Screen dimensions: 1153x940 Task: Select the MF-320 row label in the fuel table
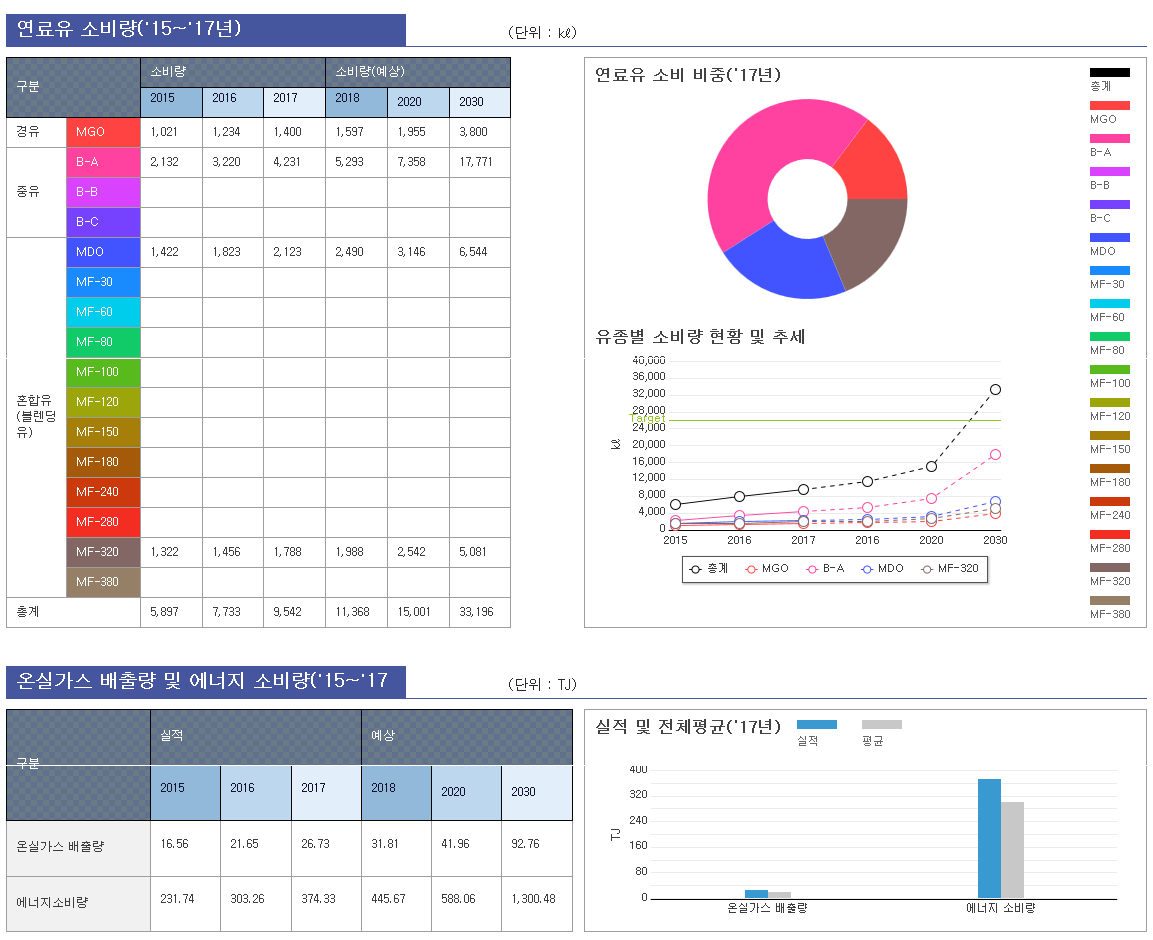(103, 552)
